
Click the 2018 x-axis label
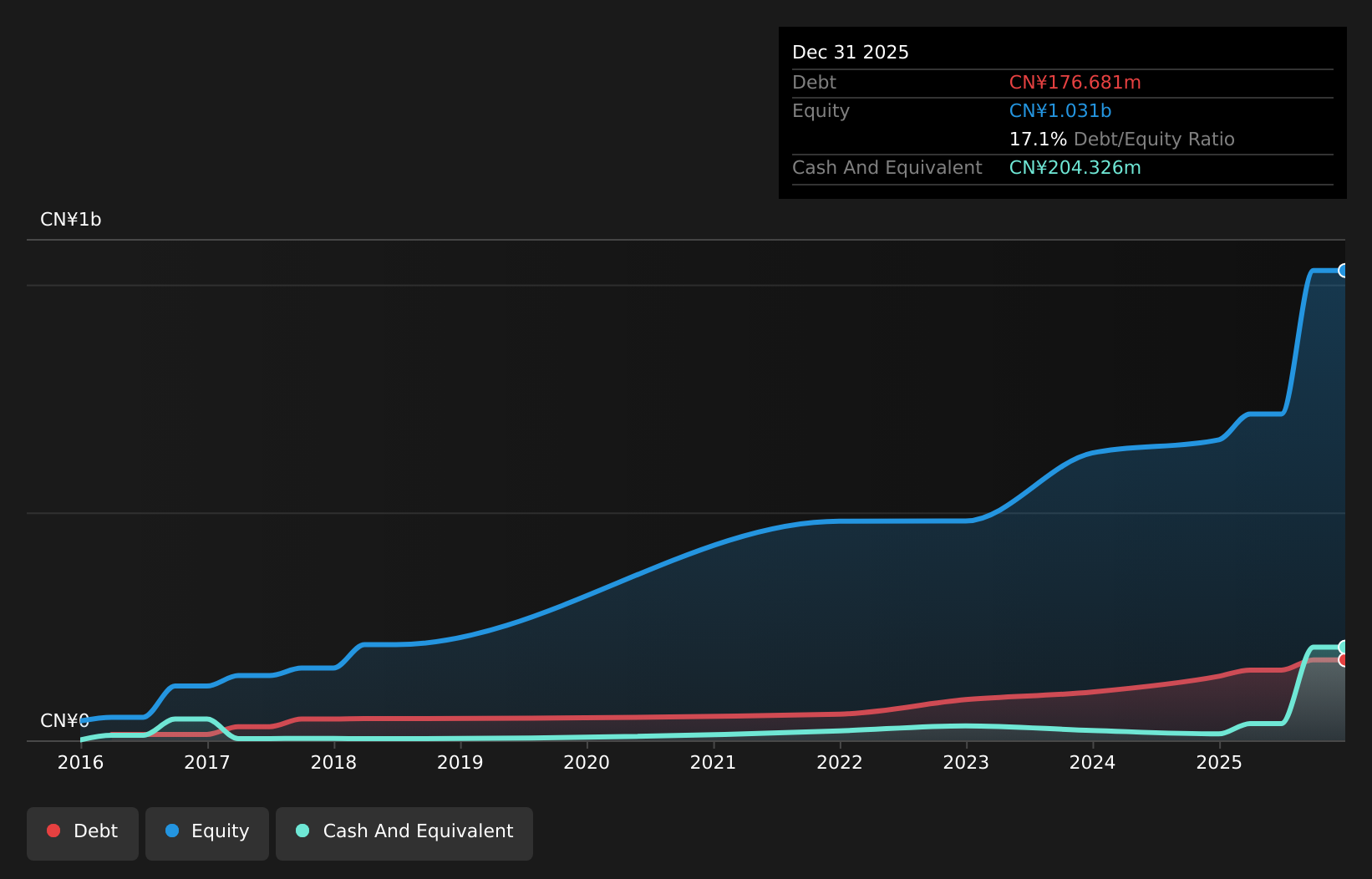point(333,763)
